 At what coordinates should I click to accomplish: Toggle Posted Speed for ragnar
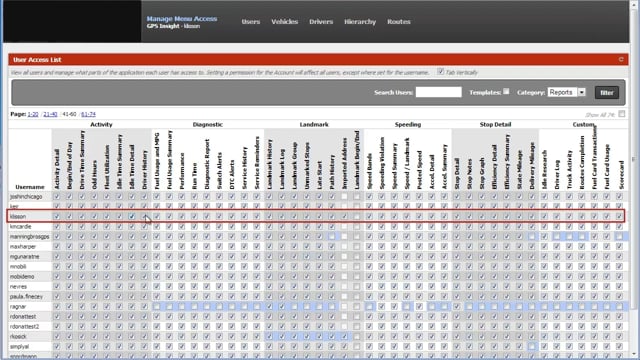(419, 306)
